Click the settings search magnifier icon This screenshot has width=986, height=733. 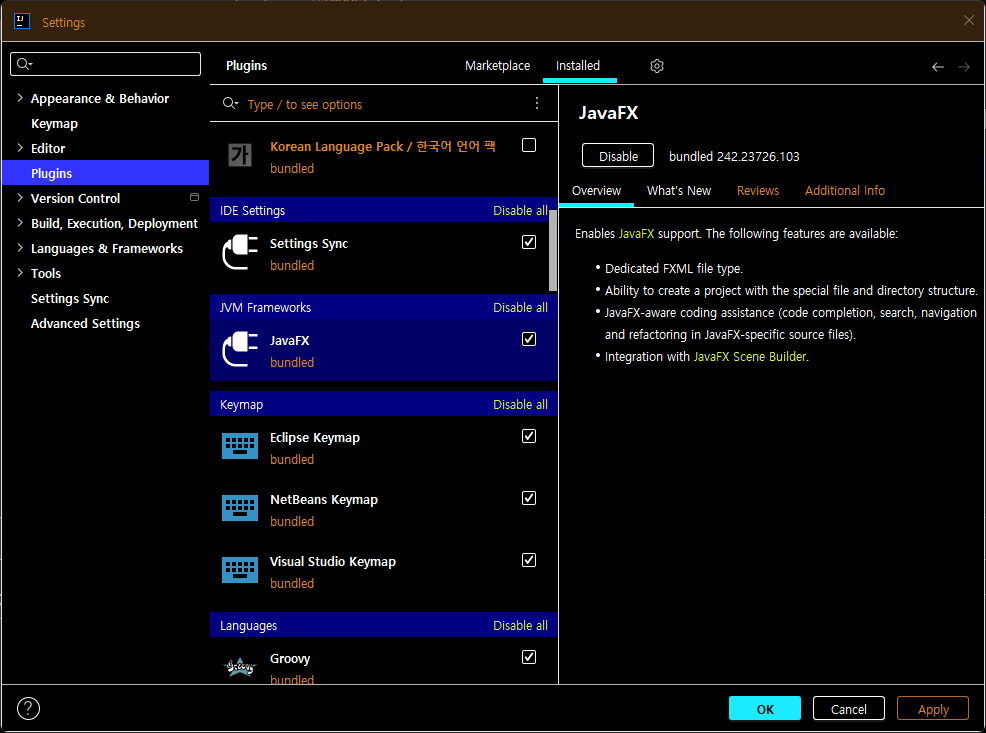24,64
